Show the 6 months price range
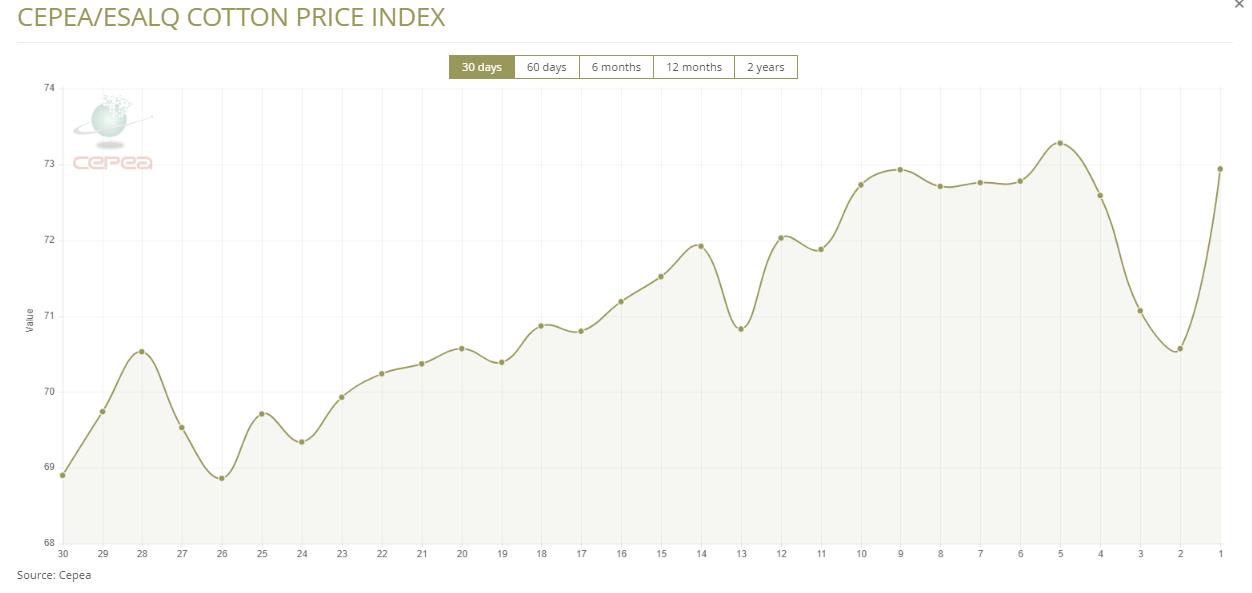 point(616,67)
